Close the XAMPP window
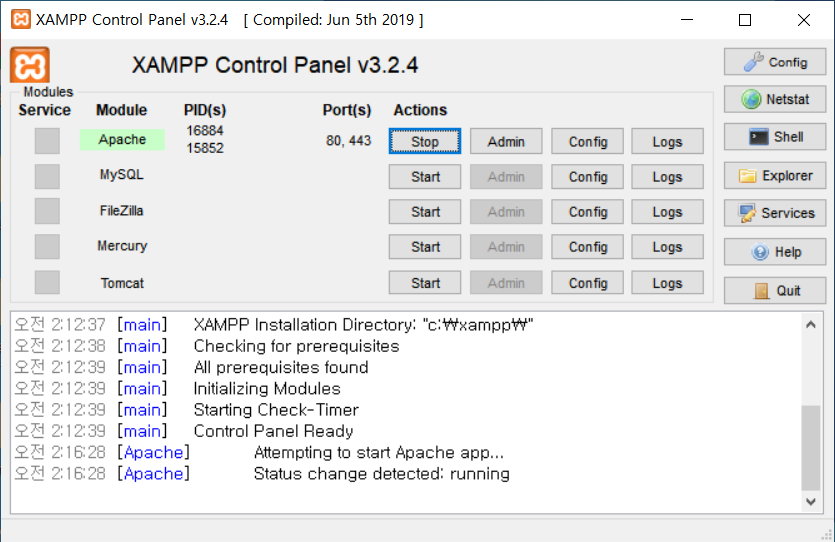The image size is (835, 542). pos(804,20)
